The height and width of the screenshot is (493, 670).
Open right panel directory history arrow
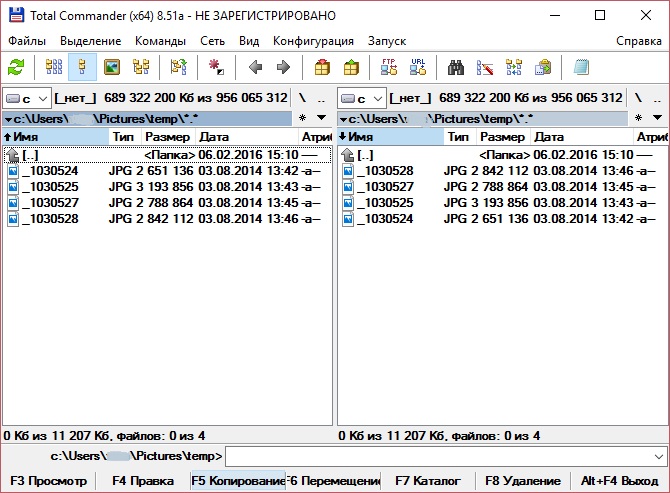click(x=657, y=118)
